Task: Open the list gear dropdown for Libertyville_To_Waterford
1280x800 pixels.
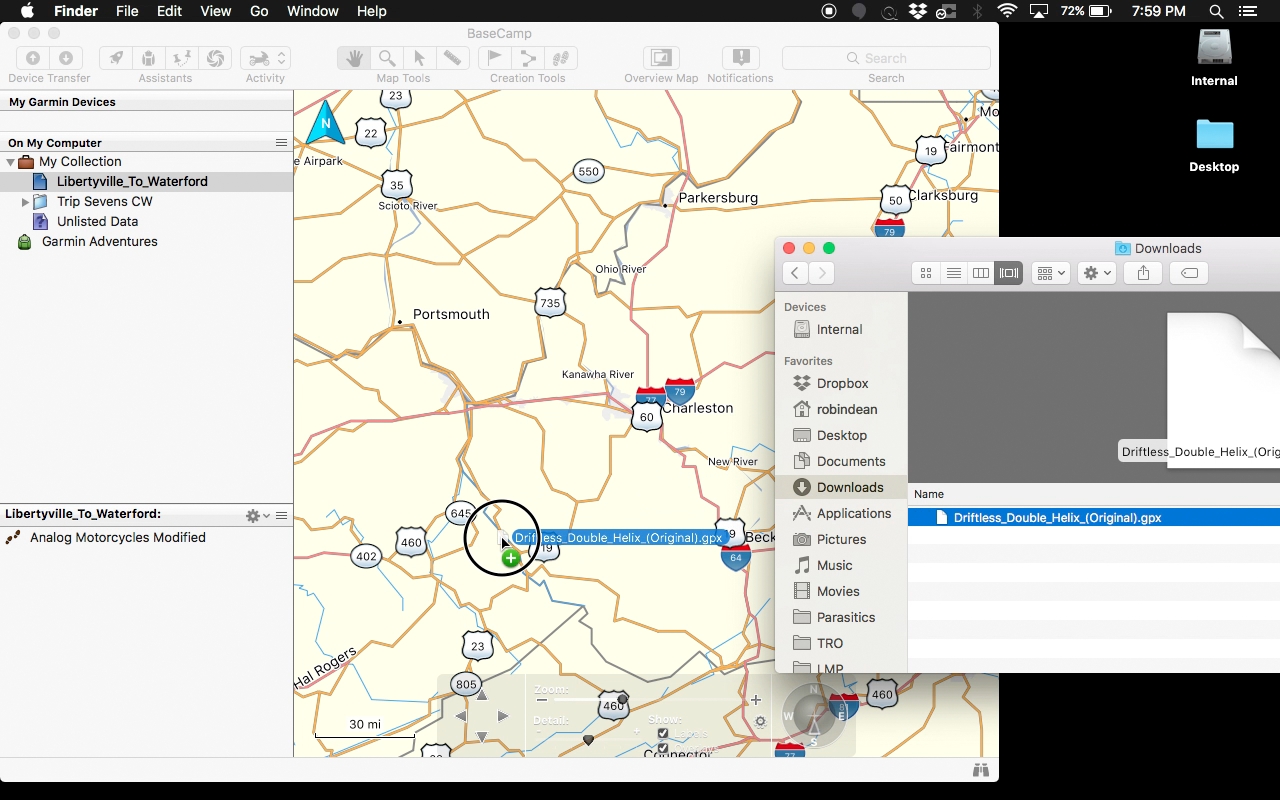Action: [258, 516]
